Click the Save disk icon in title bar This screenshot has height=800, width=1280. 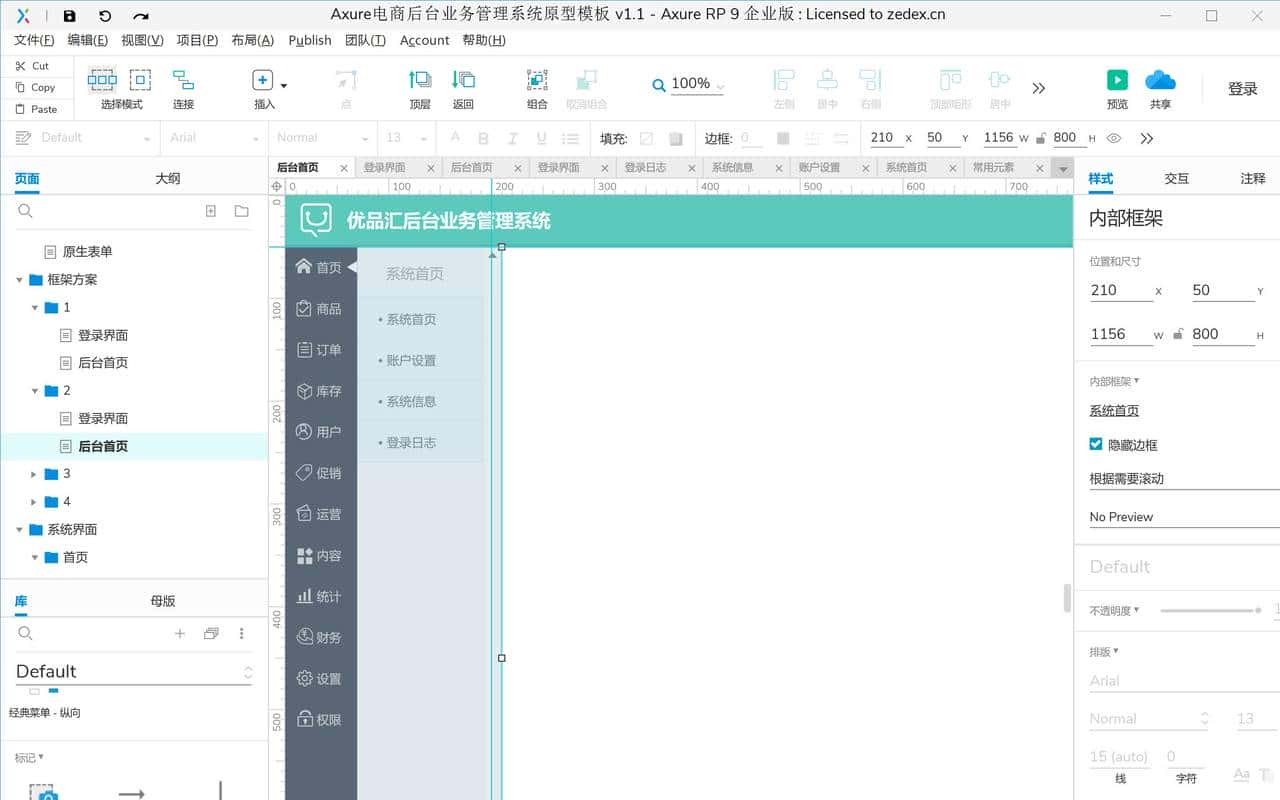click(x=69, y=16)
